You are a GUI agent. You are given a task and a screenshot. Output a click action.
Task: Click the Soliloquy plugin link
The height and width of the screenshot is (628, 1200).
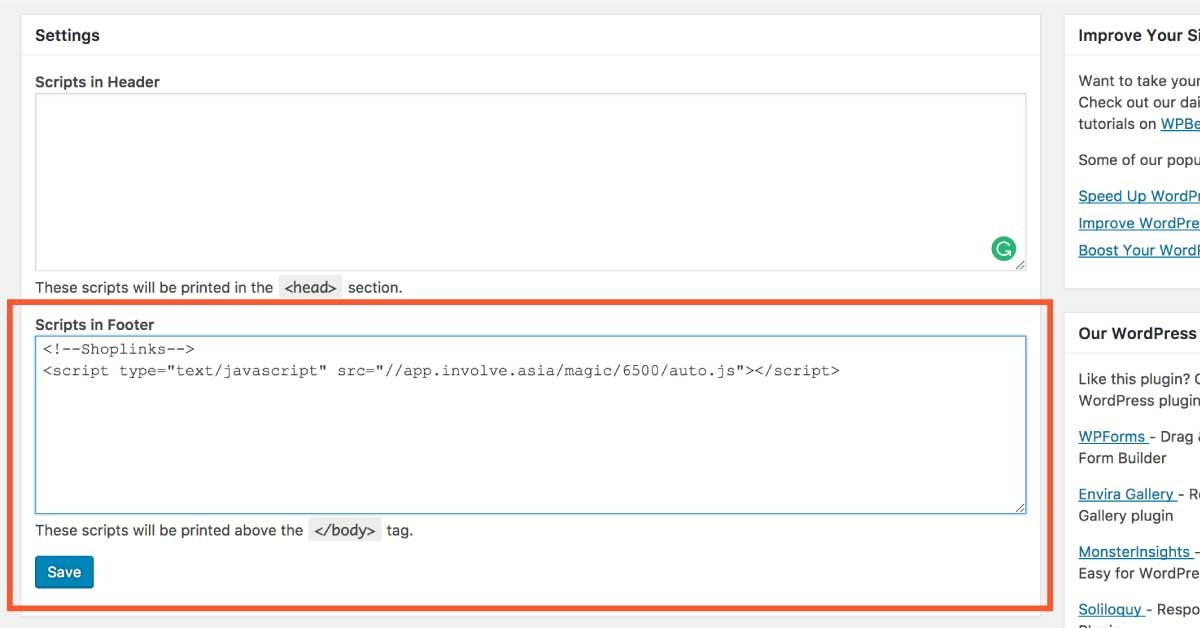click(x=1109, y=609)
